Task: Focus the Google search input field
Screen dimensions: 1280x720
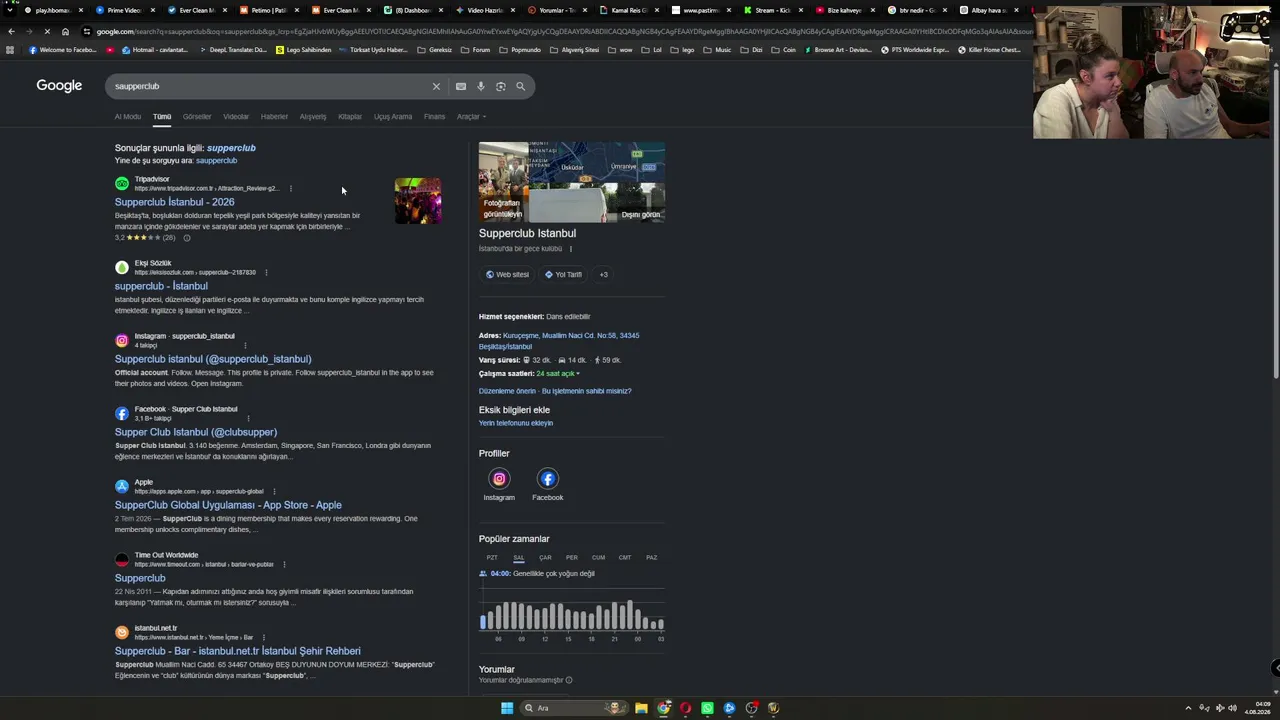Action: tap(270, 86)
